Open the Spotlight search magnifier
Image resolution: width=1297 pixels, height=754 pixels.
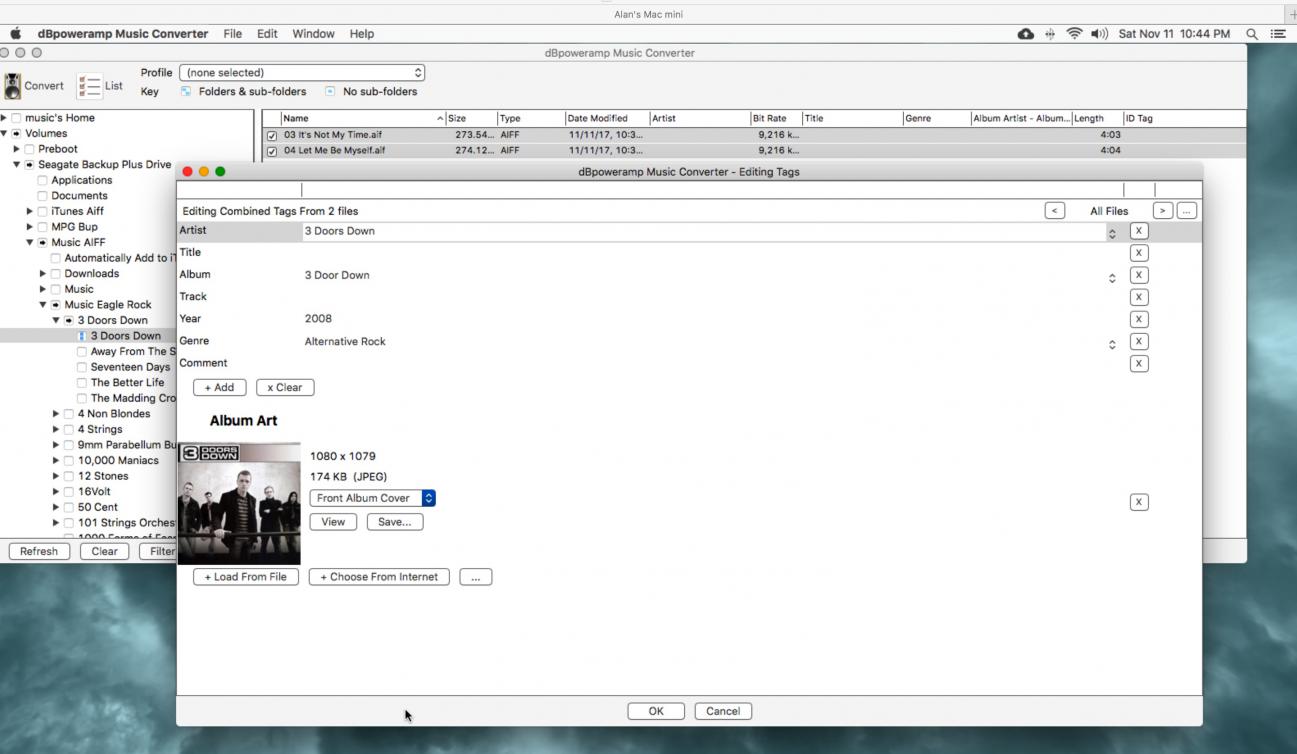[x=1252, y=34]
